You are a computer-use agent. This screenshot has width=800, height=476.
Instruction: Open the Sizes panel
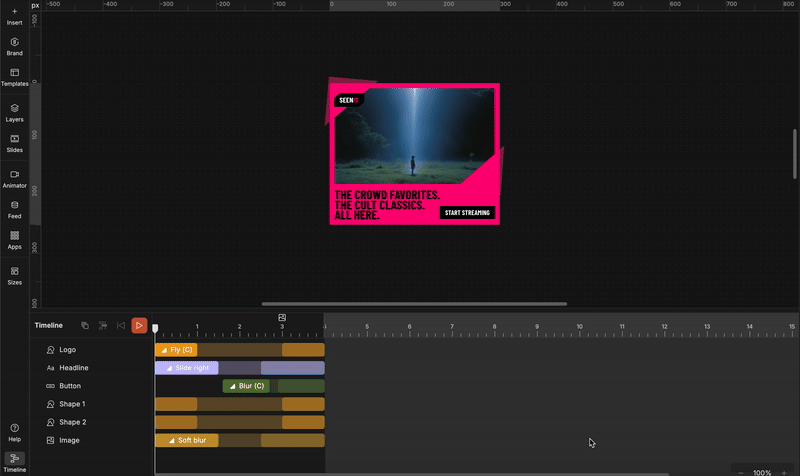pos(14,275)
